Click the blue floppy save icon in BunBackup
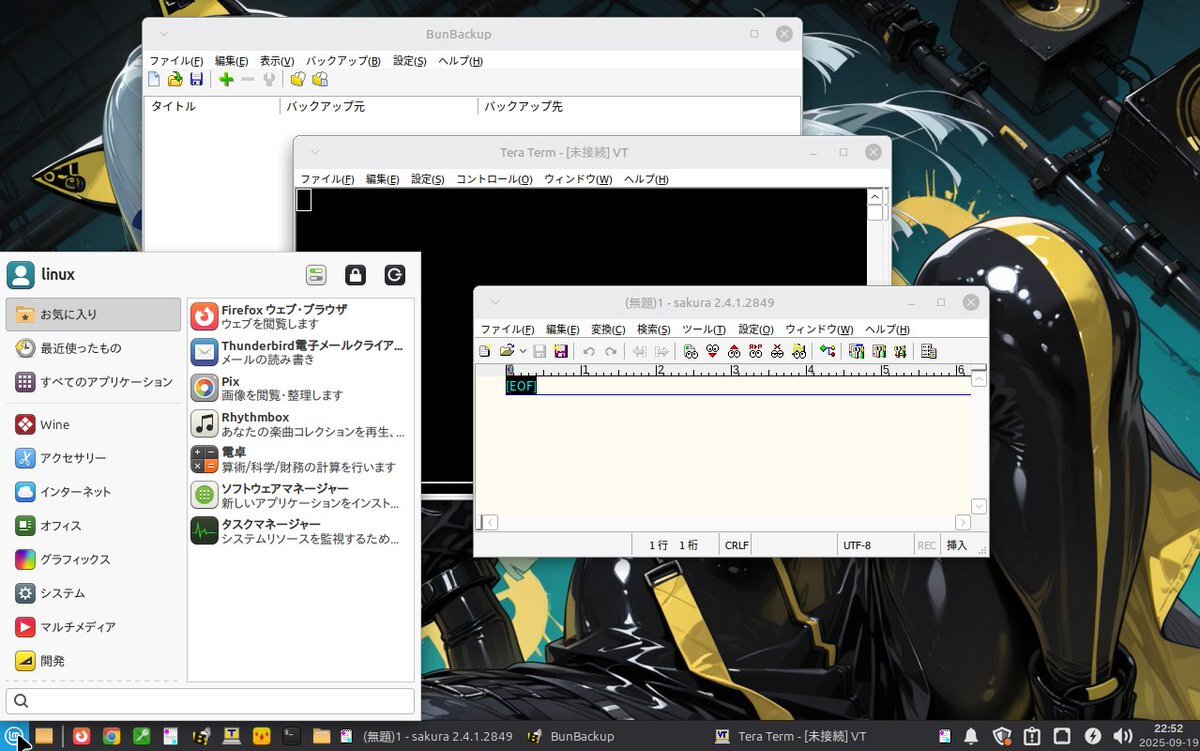Viewport: 1200px width, 751px height. coord(197,80)
